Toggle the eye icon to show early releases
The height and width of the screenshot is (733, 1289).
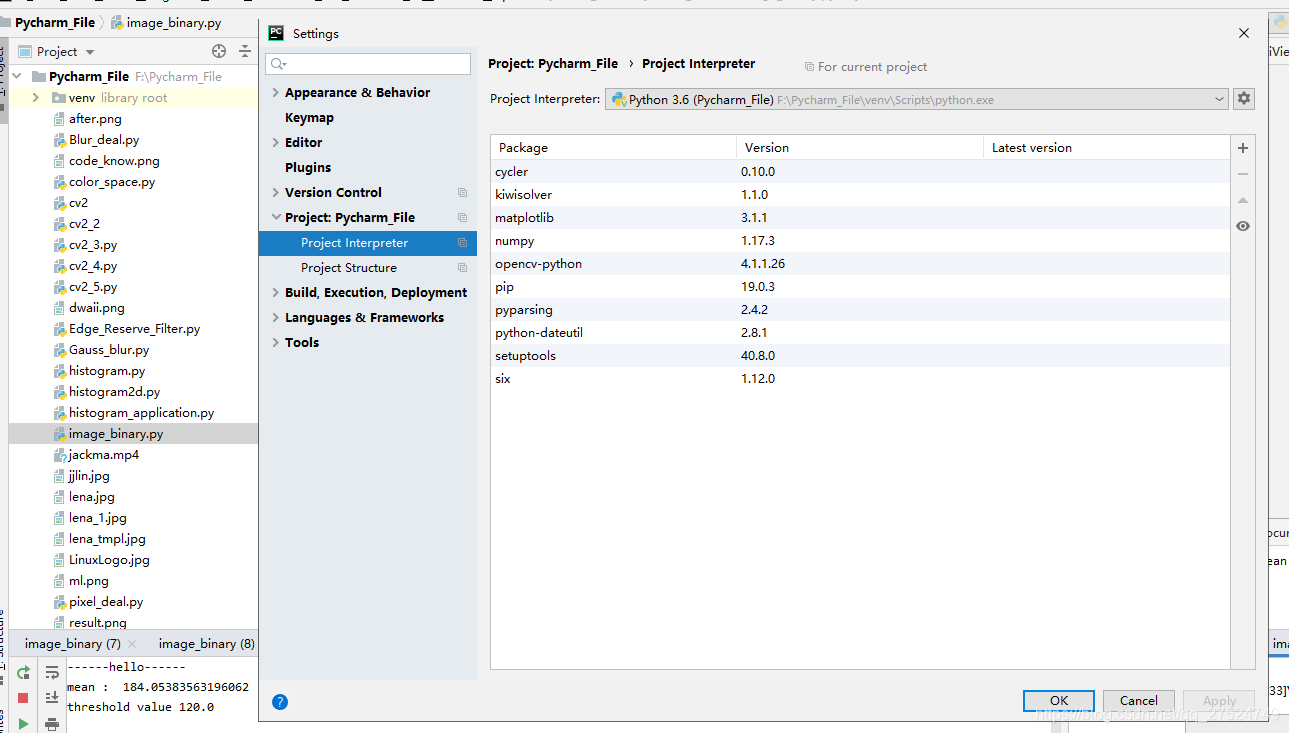(x=1242, y=226)
